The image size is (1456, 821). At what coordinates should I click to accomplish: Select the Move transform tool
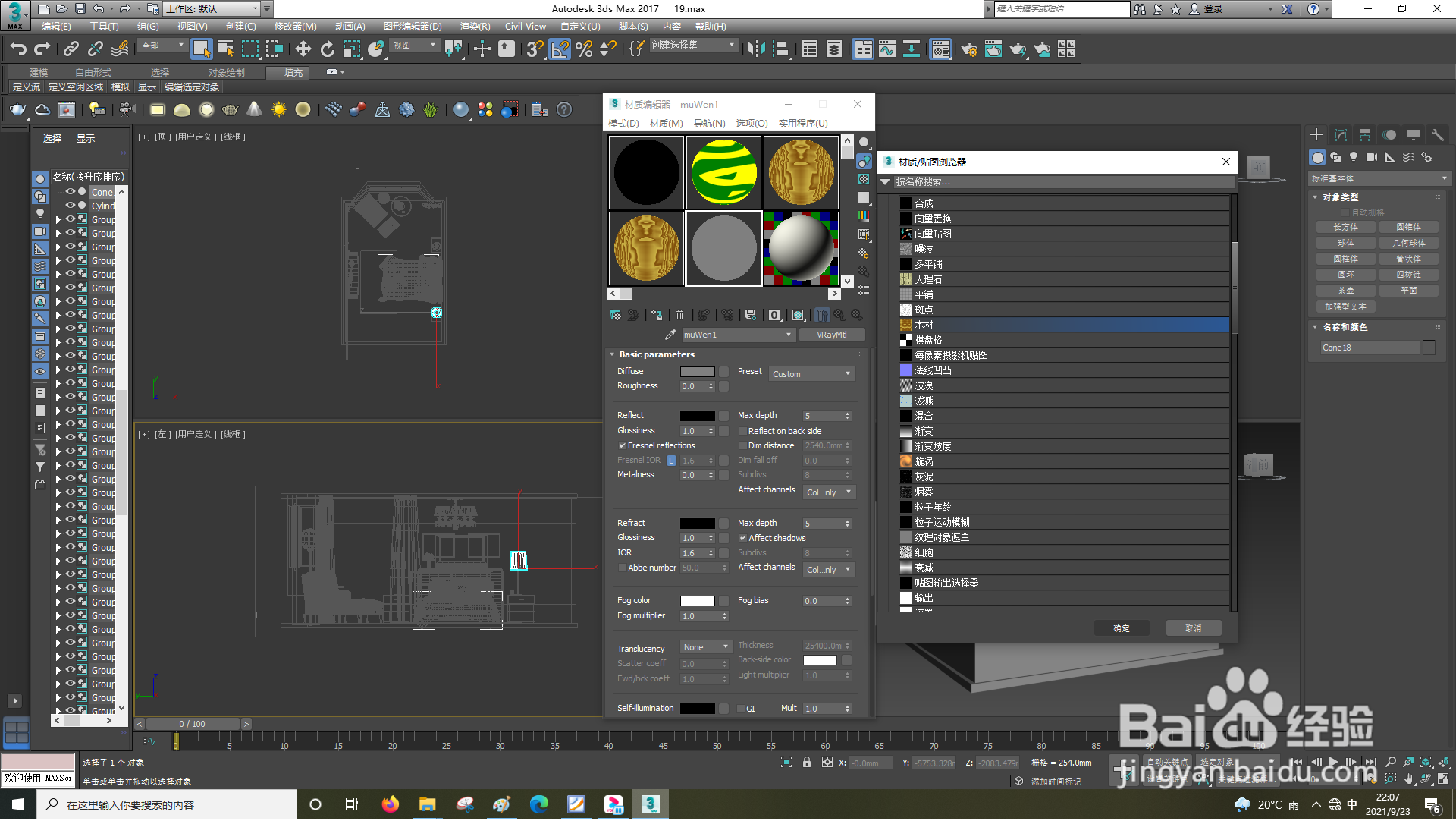[x=303, y=50]
